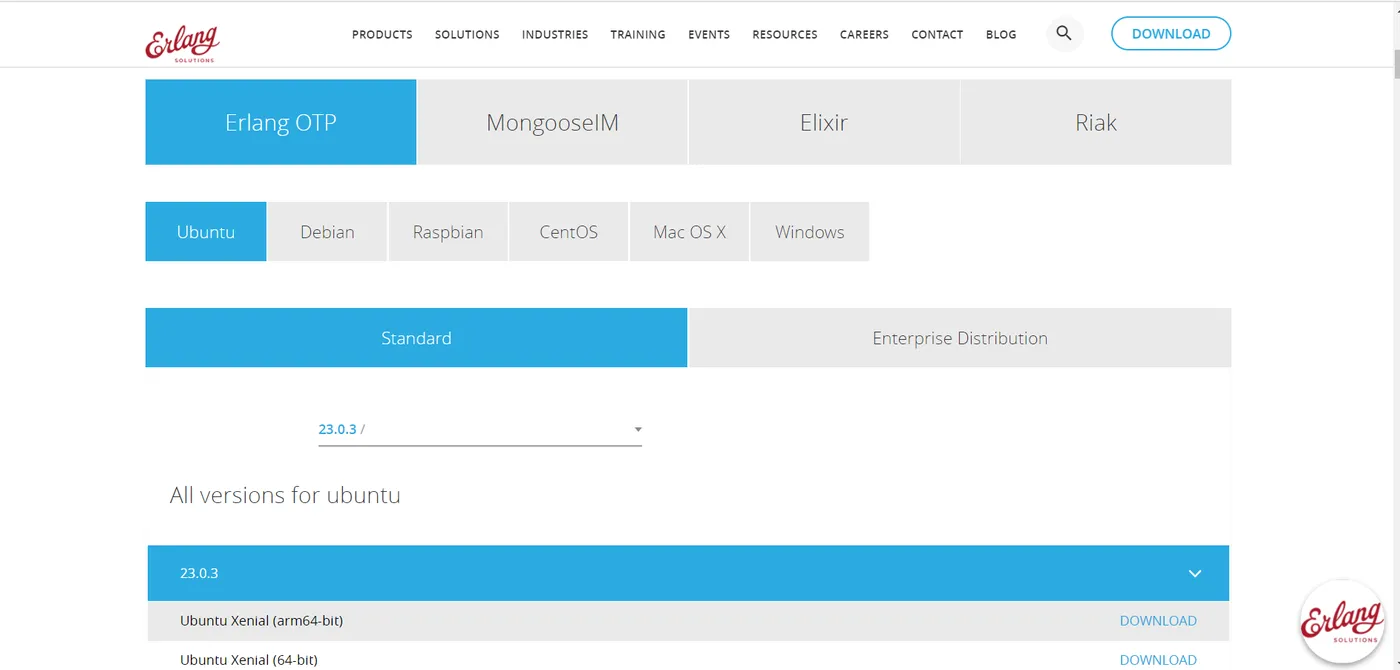Image resolution: width=1400 pixels, height=670 pixels.
Task: Open the CONTACT page
Action: [x=937, y=34]
